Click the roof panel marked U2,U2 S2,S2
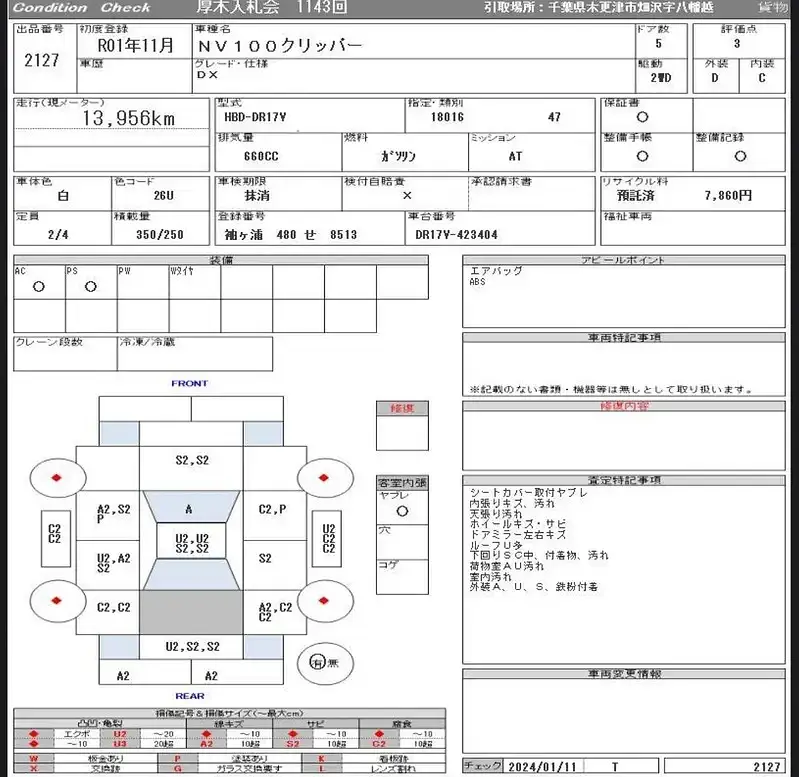799x777 pixels. (189, 543)
